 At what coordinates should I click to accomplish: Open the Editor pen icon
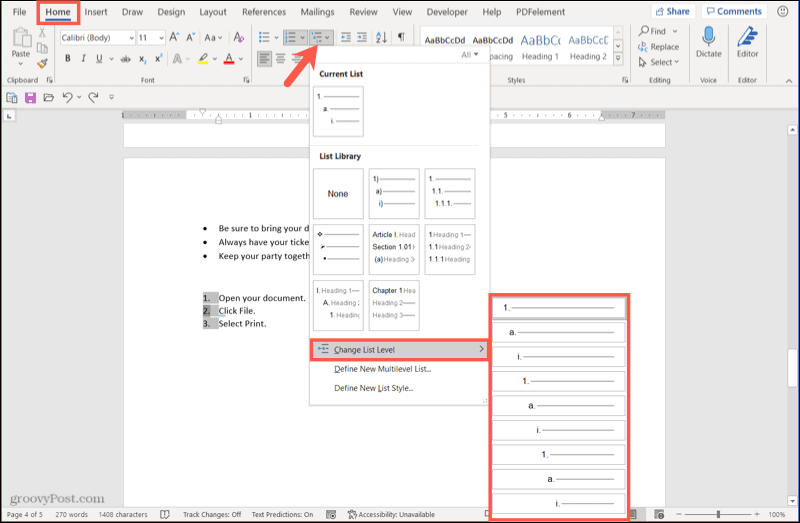(x=747, y=37)
